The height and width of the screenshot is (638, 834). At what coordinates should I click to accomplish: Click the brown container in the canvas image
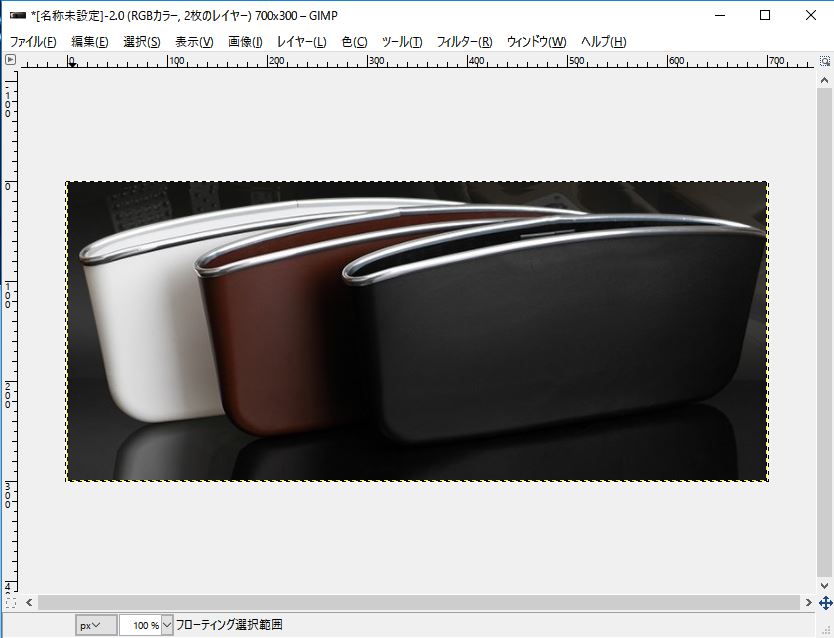(x=277, y=340)
